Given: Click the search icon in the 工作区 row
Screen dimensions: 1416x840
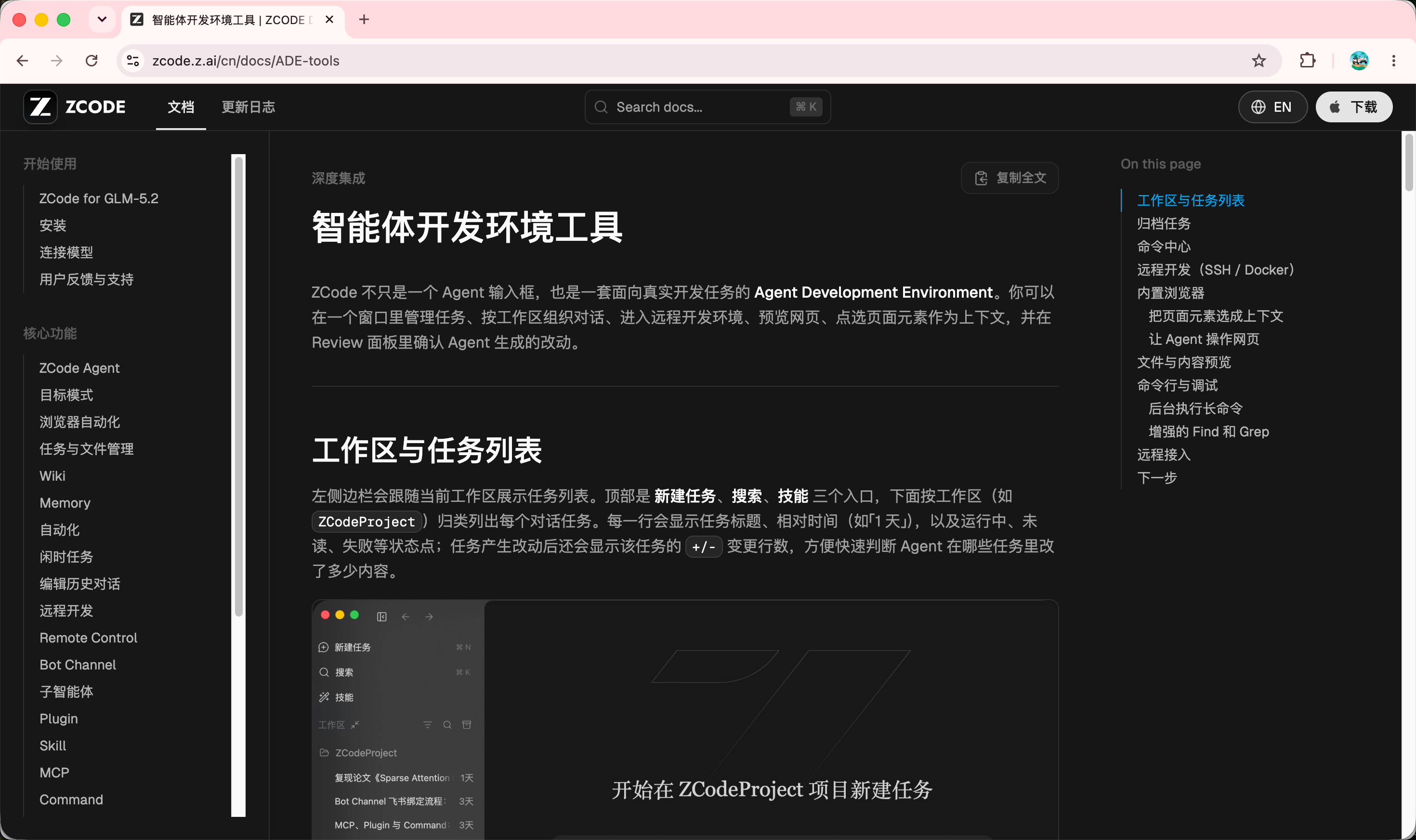Looking at the screenshot, I should click(447, 725).
